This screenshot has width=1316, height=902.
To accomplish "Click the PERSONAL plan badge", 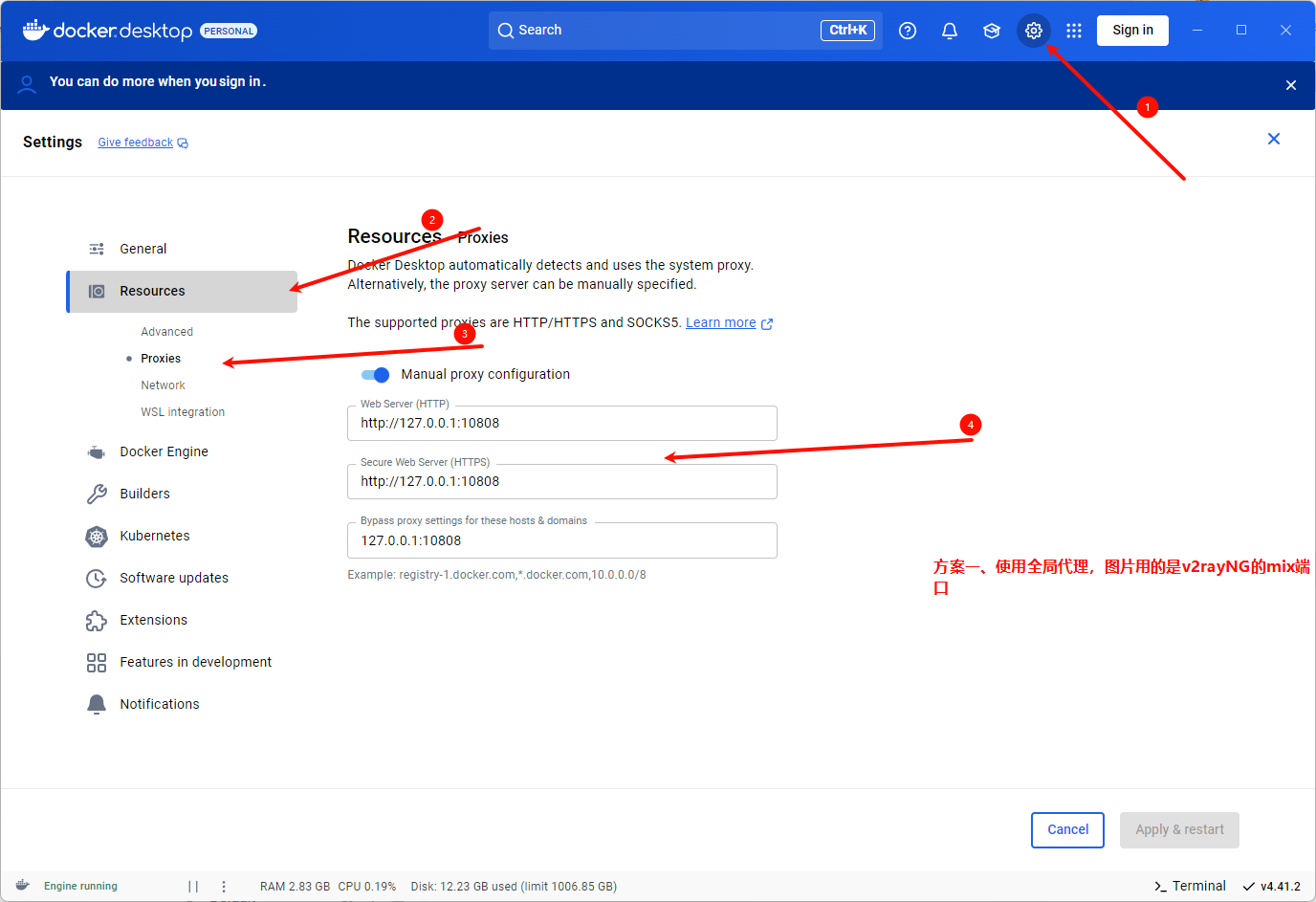I will 229,32.
